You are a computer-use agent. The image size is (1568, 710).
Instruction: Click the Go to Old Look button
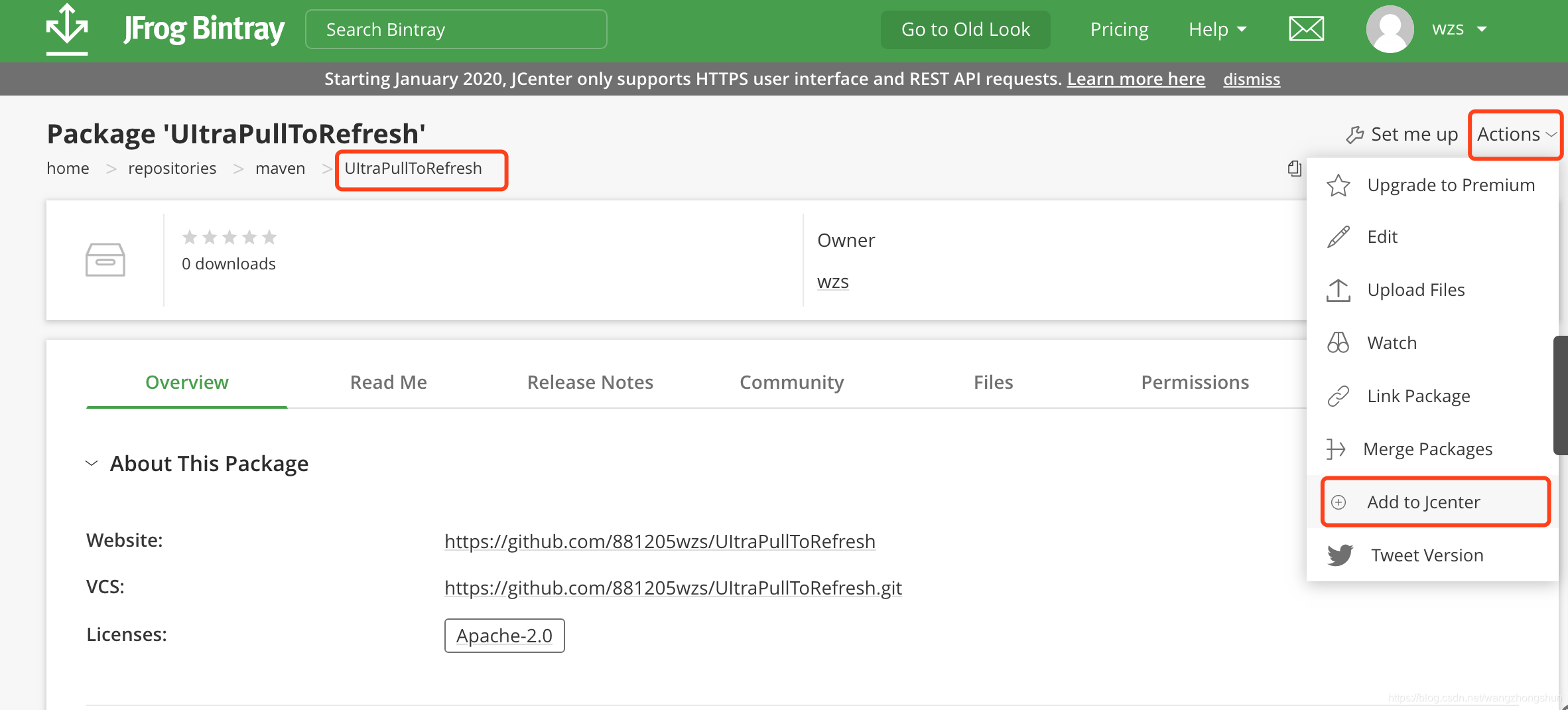point(966,29)
